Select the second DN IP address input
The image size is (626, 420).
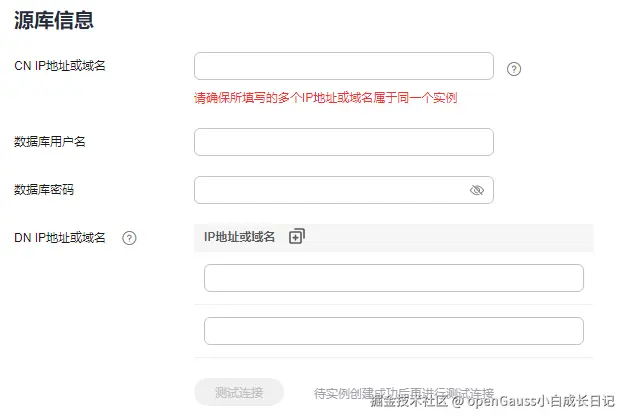(x=393, y=331)
